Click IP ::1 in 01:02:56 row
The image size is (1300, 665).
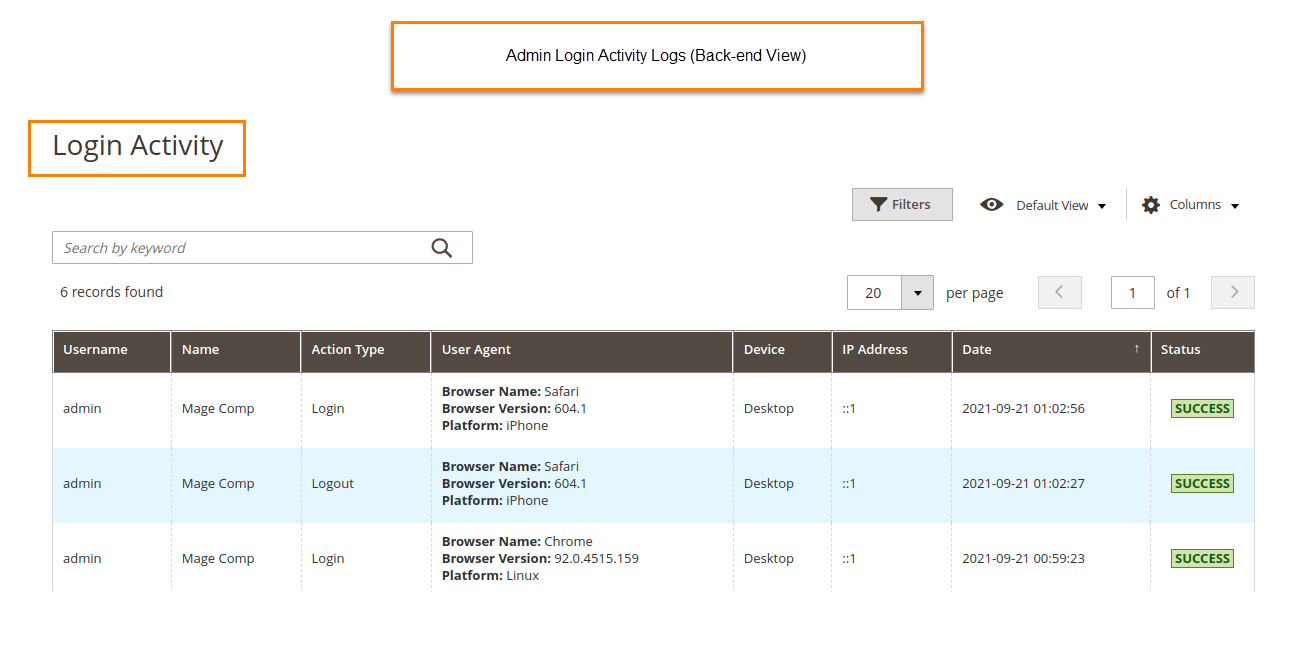849,409
